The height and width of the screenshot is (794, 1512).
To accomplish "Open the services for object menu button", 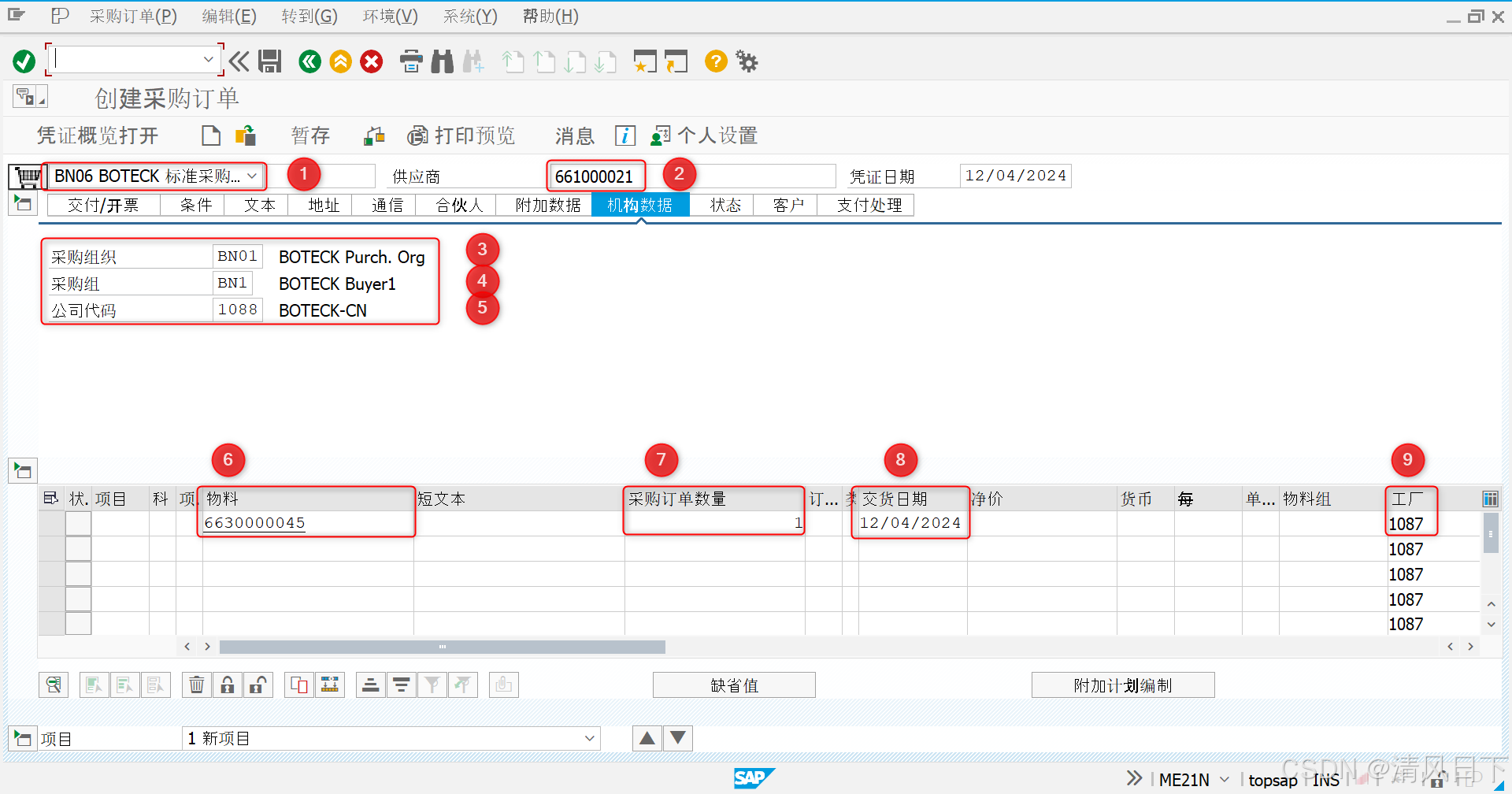I will pyautogui.click(x=30, y=96).
